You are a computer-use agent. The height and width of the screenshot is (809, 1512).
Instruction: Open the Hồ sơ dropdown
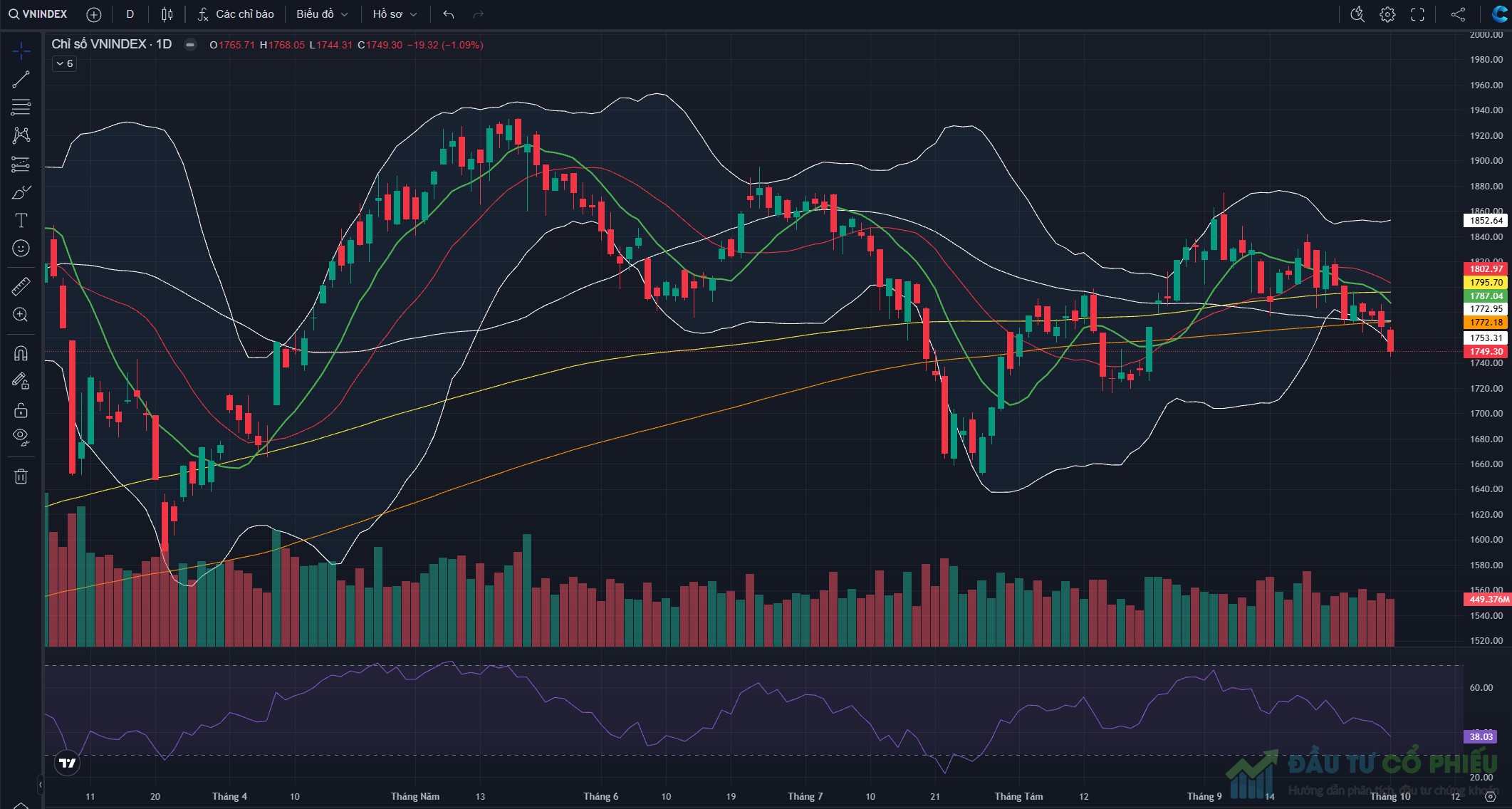click(x=395, y=14)
